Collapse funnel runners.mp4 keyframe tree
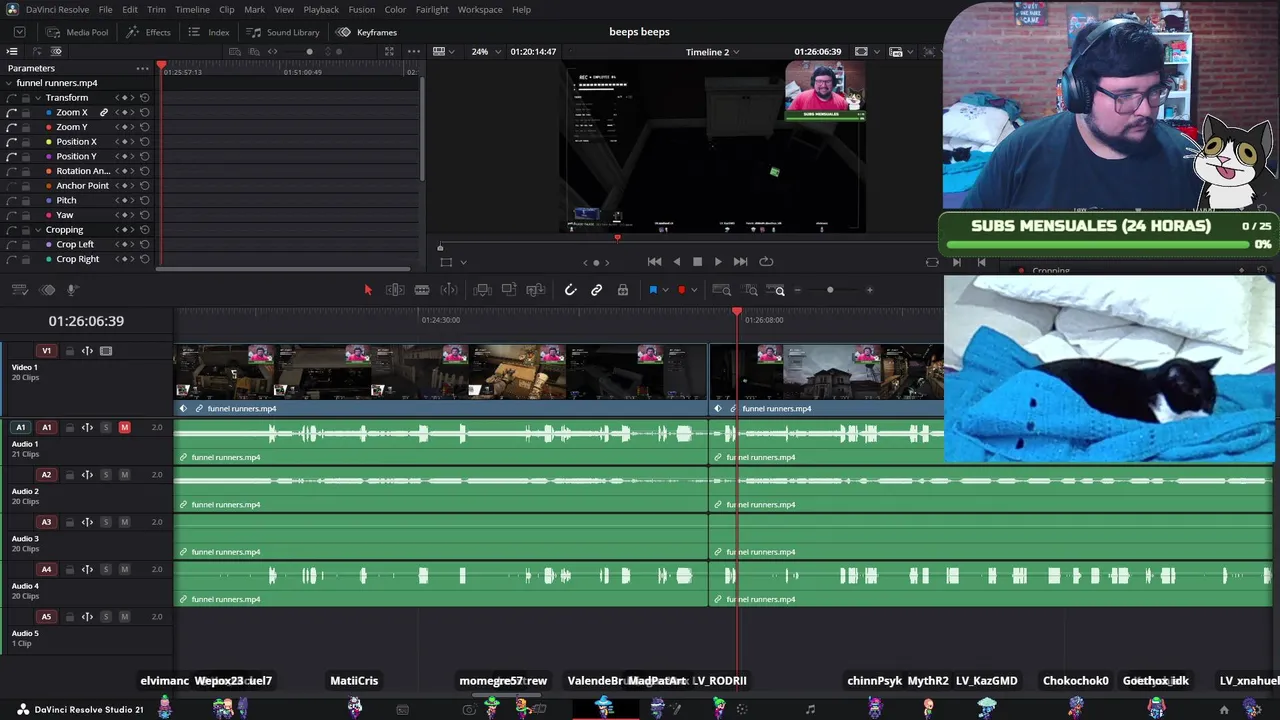Viewport: 1280px width, 720px height. [9, 83]
